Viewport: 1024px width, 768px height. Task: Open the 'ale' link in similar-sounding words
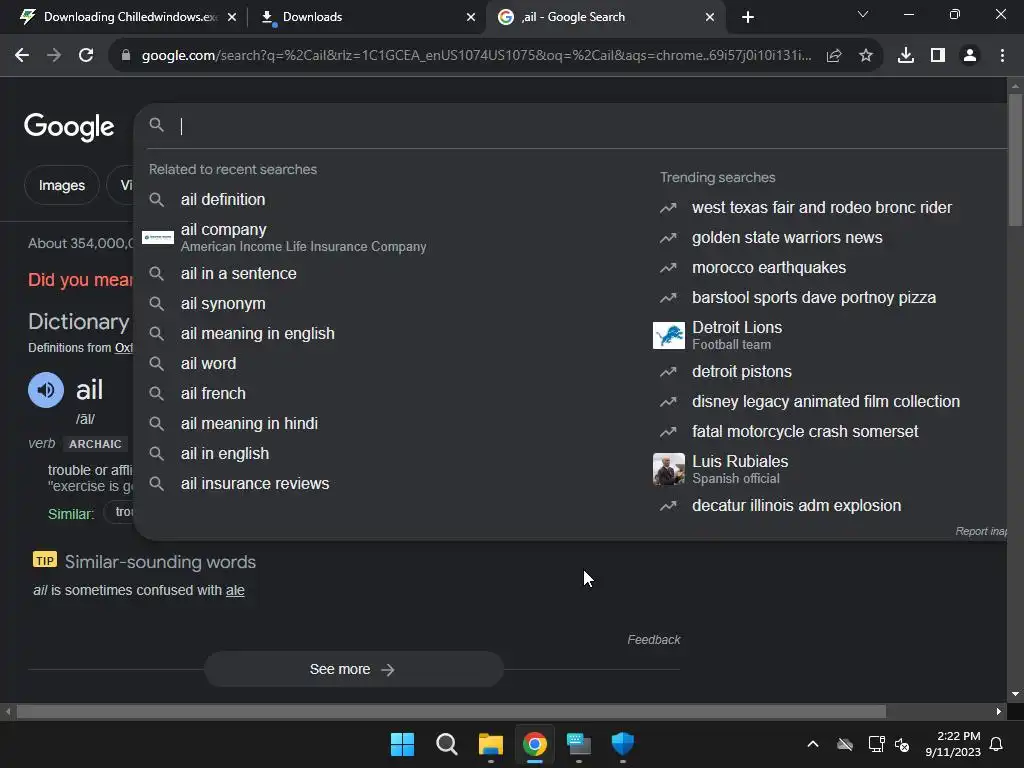click(x=235, y=590)
